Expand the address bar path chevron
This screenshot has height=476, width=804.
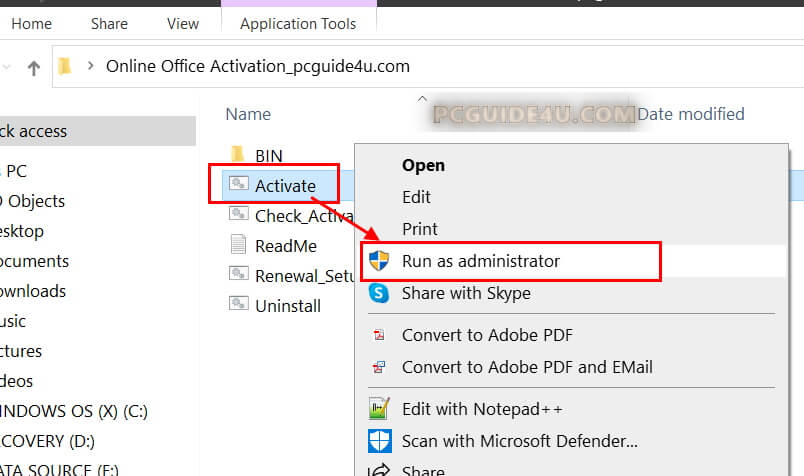(x=91, y=67)
